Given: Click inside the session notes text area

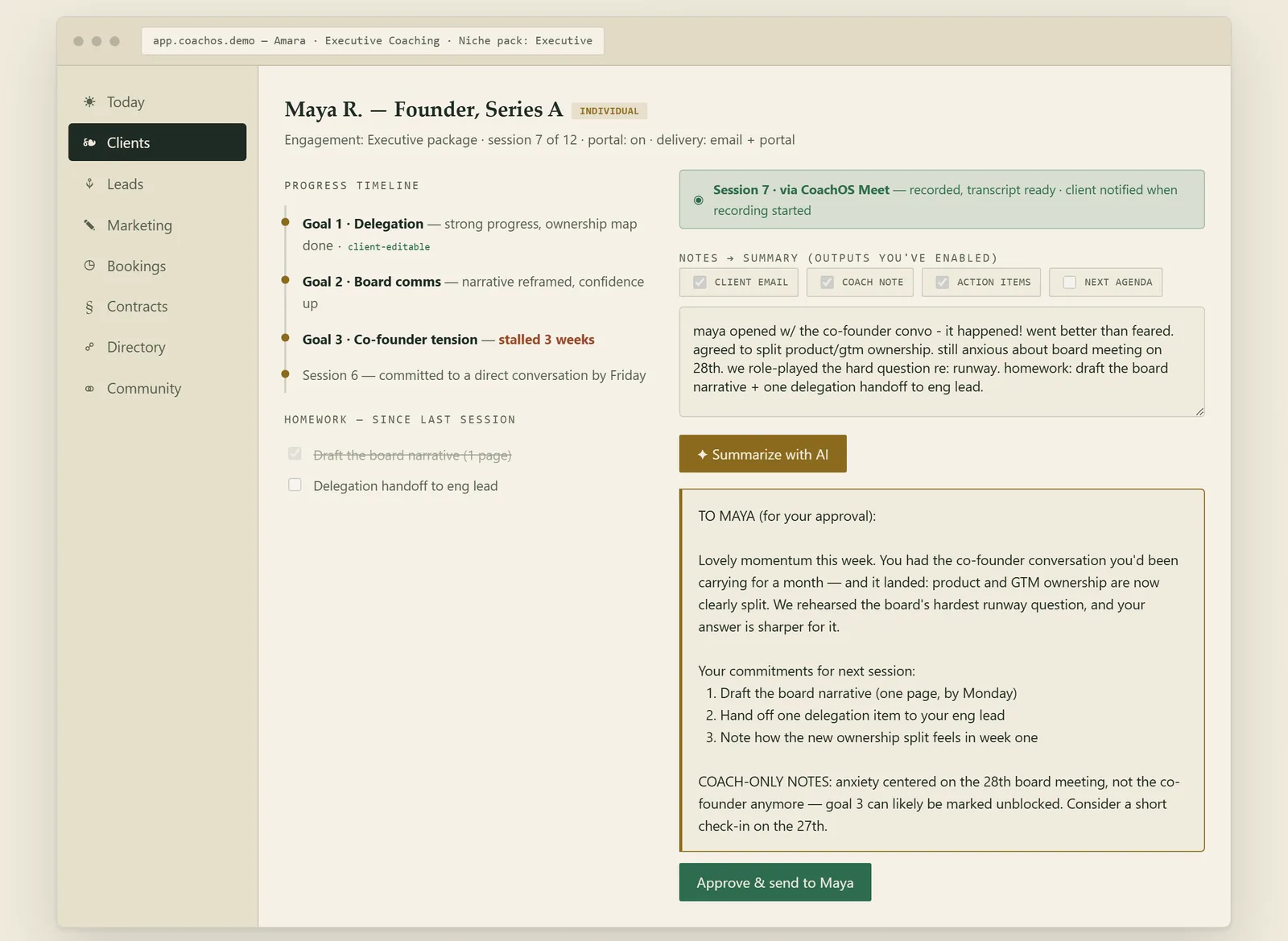Looking at the screenshot, I should pyautogui.click(x=942, y=361).
